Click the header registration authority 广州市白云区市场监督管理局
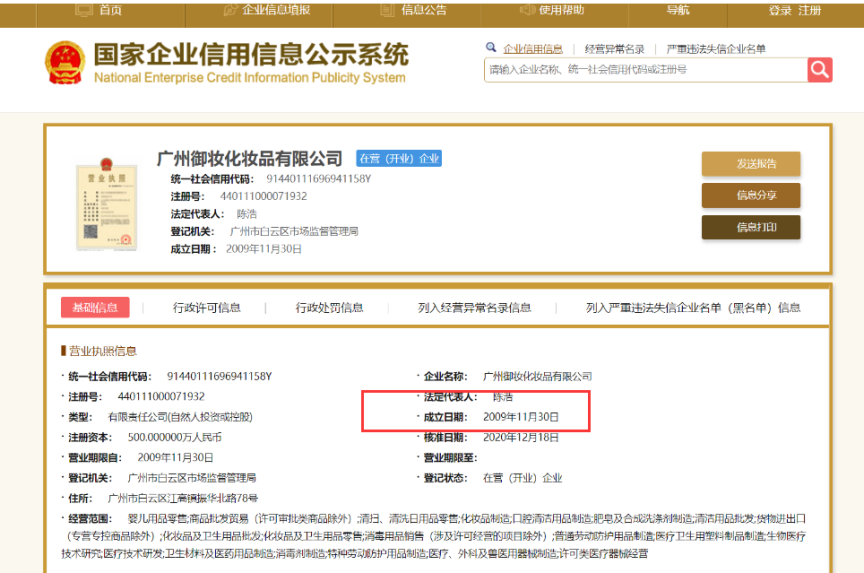Image resolution: width=864 pixels, height=573 pixels. pos(294,231)
